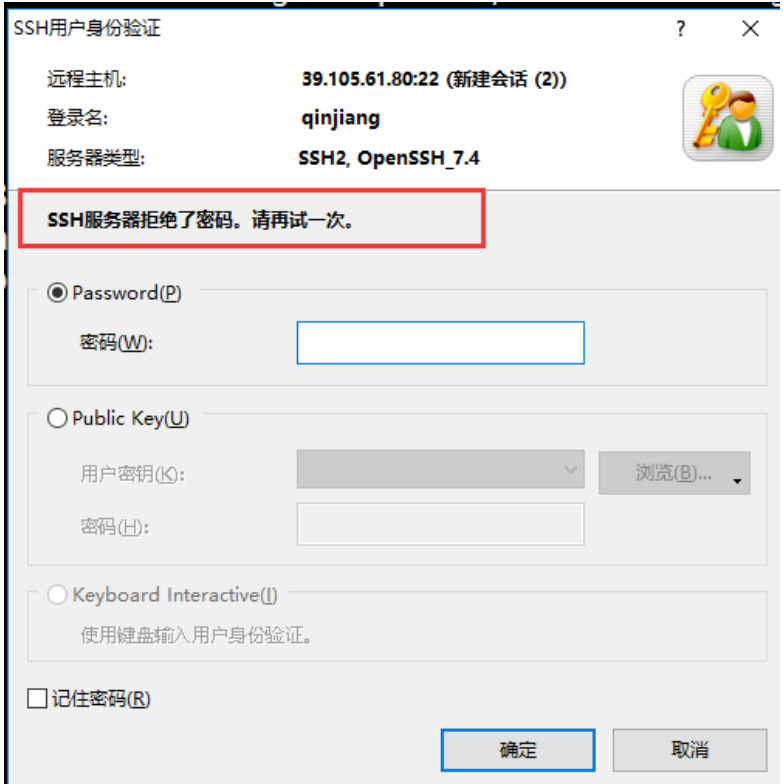
Task: Click the SSH用户身份验证 dialog title
Action: (87, 28)
